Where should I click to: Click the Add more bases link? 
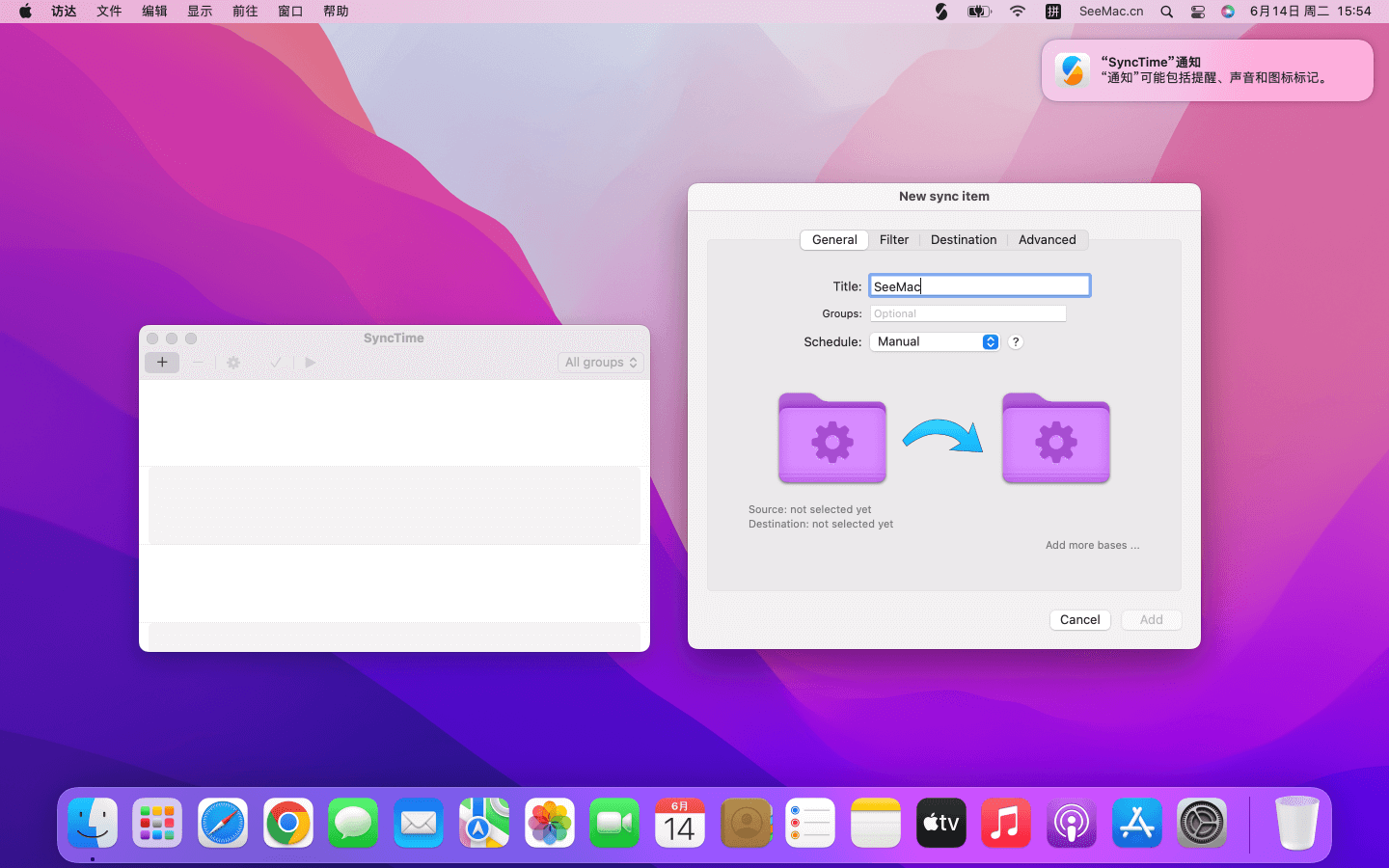coord(1092,546)
